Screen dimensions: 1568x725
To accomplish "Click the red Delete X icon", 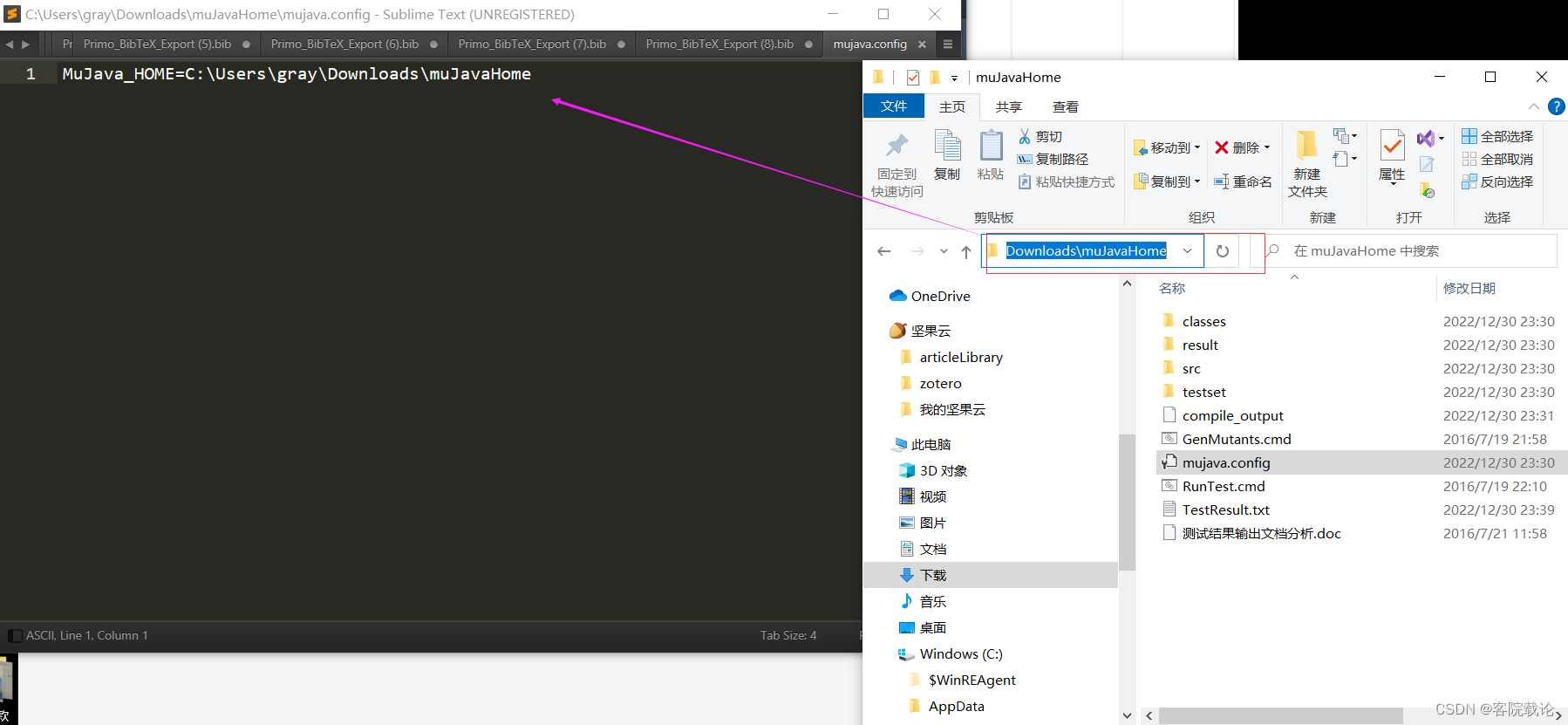I will 1222,147.
